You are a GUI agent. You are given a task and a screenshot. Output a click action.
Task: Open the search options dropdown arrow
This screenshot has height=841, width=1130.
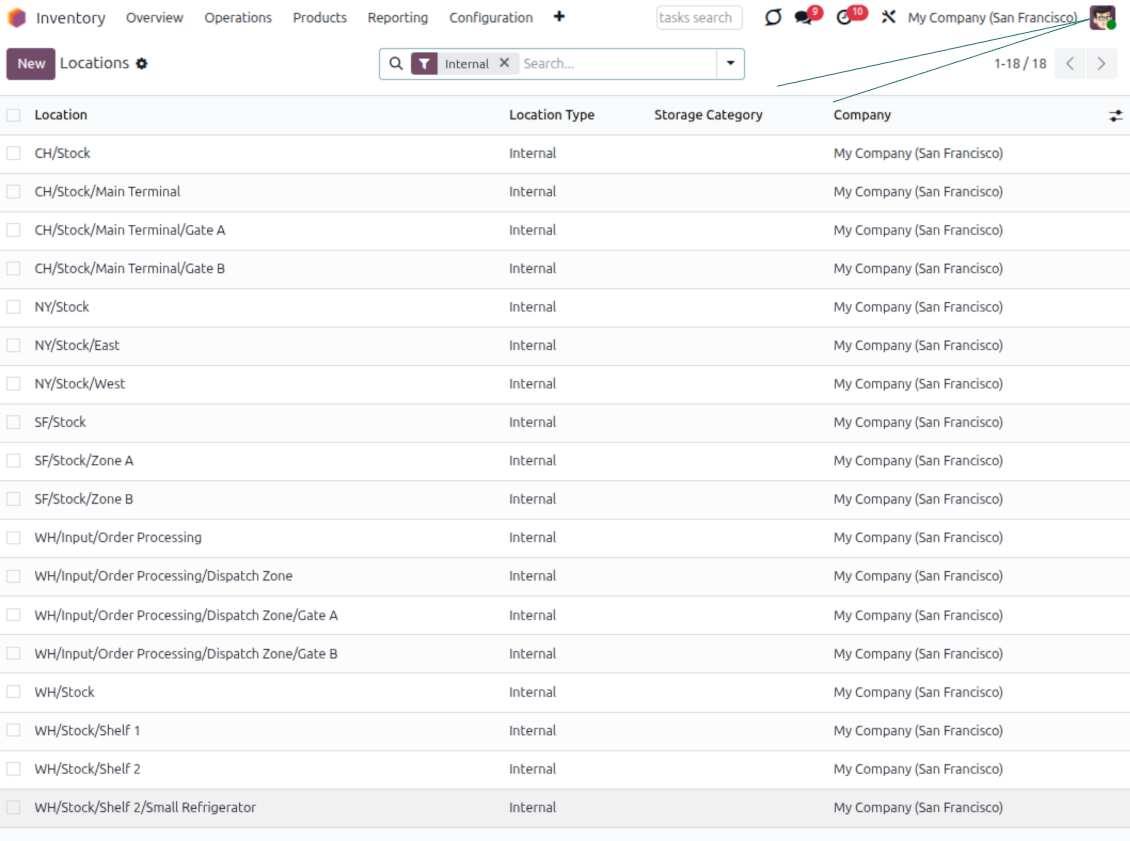(729, 63)
